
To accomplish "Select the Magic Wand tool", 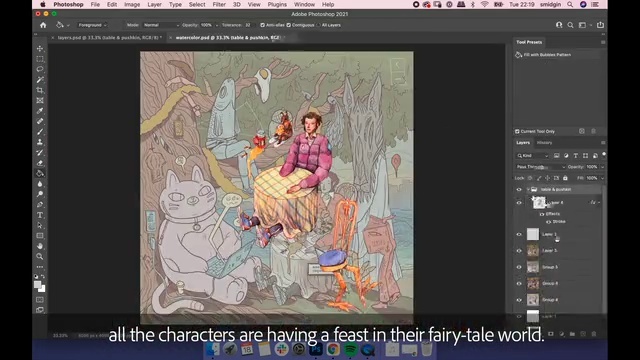I will point(40,80).
